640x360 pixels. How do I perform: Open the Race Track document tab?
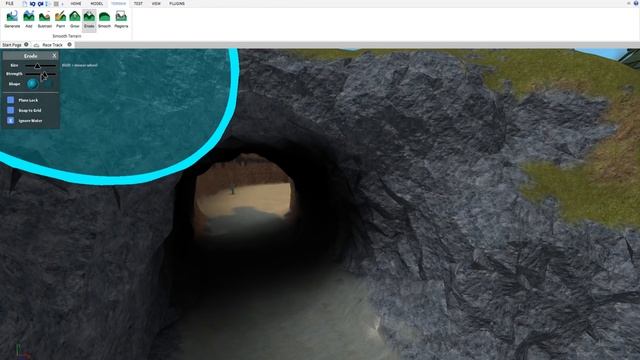52,45
